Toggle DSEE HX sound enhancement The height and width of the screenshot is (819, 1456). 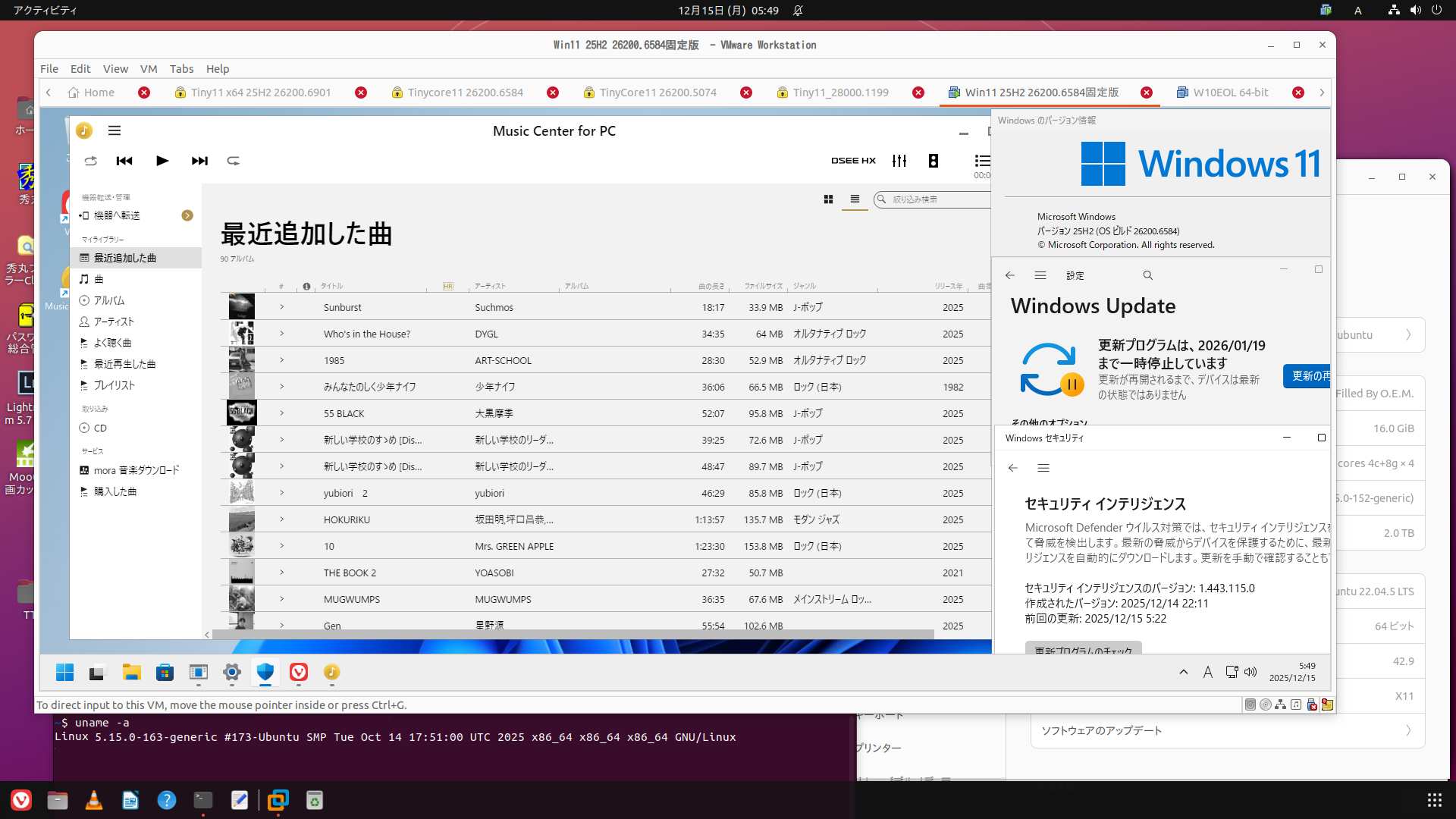[853, 161]
